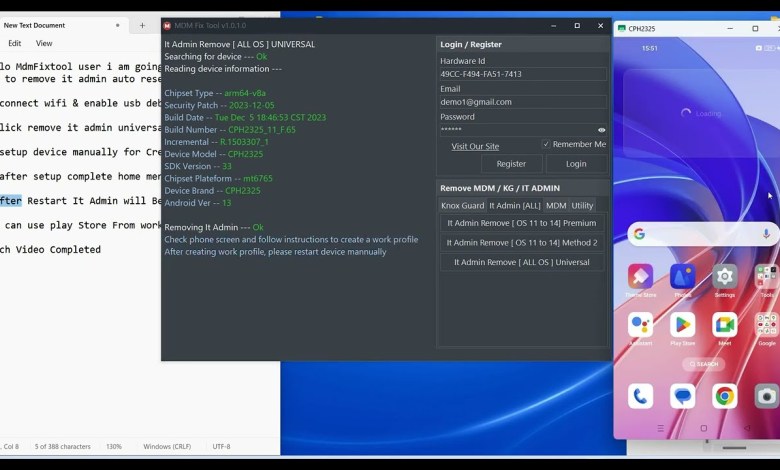This screenshot has height=470, width=780.
Task: Open the Utility tab
Action: (x=582, y=205)
